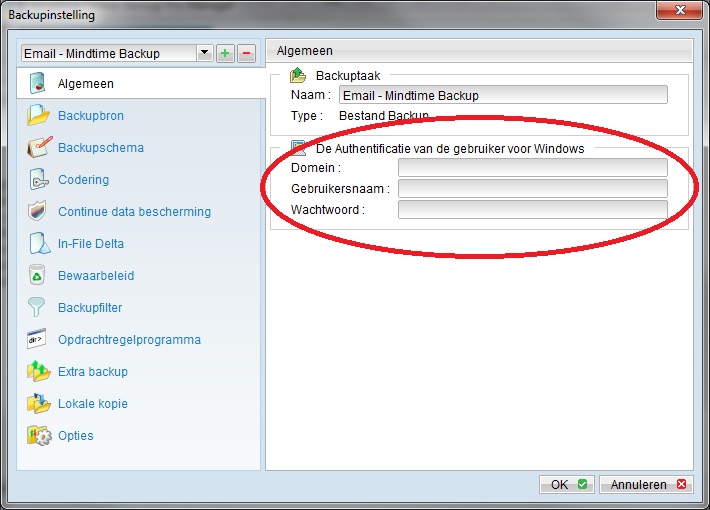The image size is (710, 510).
Task: Confirm with the OK button
Action: (x=567, y=484)
